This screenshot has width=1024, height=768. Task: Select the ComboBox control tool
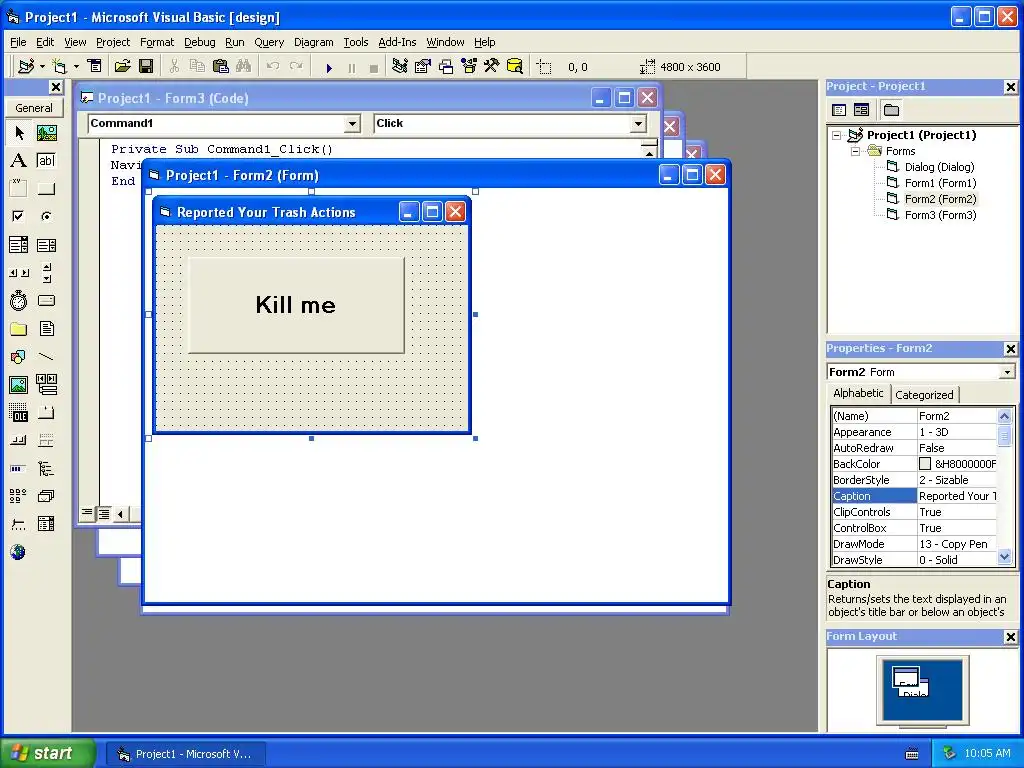click(x=19, y=245)
